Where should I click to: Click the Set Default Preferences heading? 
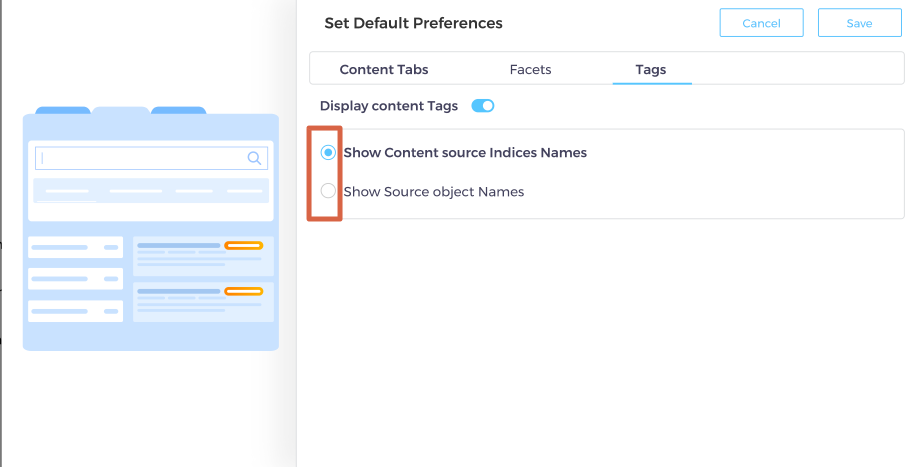point(413,23)
